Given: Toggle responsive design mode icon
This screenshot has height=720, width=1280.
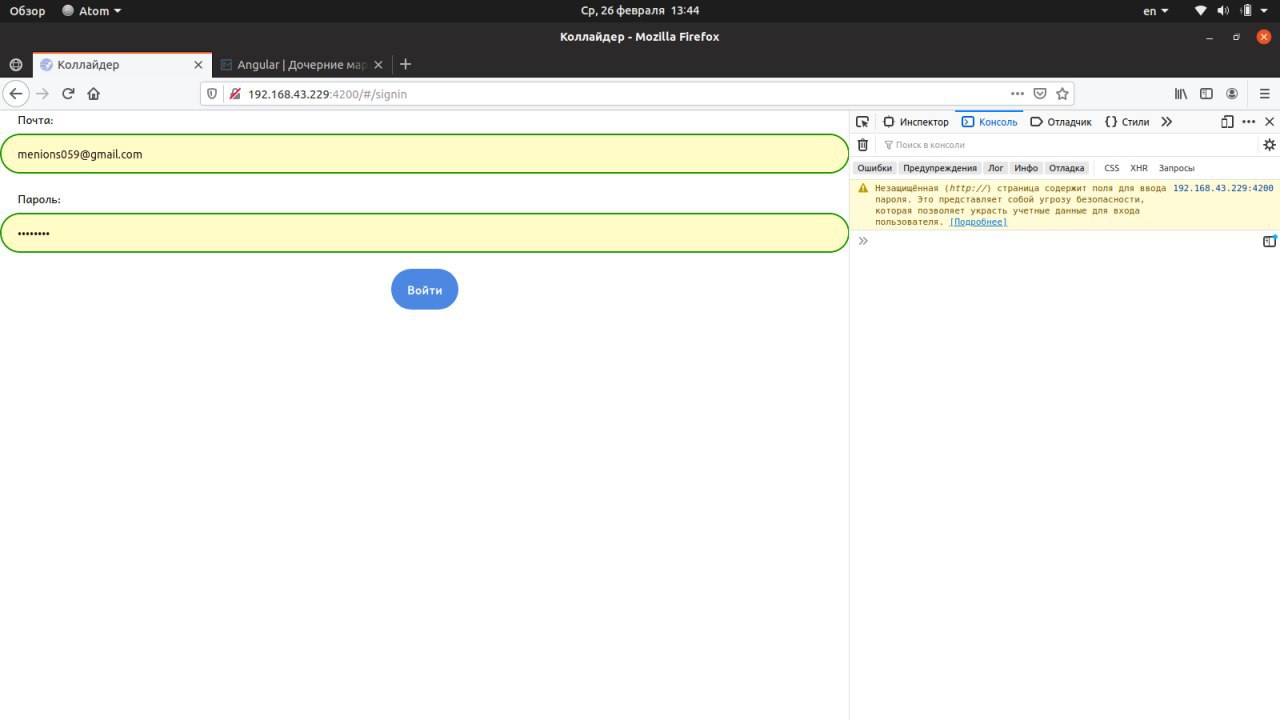Looking at the screenshot, I should [x=1228, y=122].
